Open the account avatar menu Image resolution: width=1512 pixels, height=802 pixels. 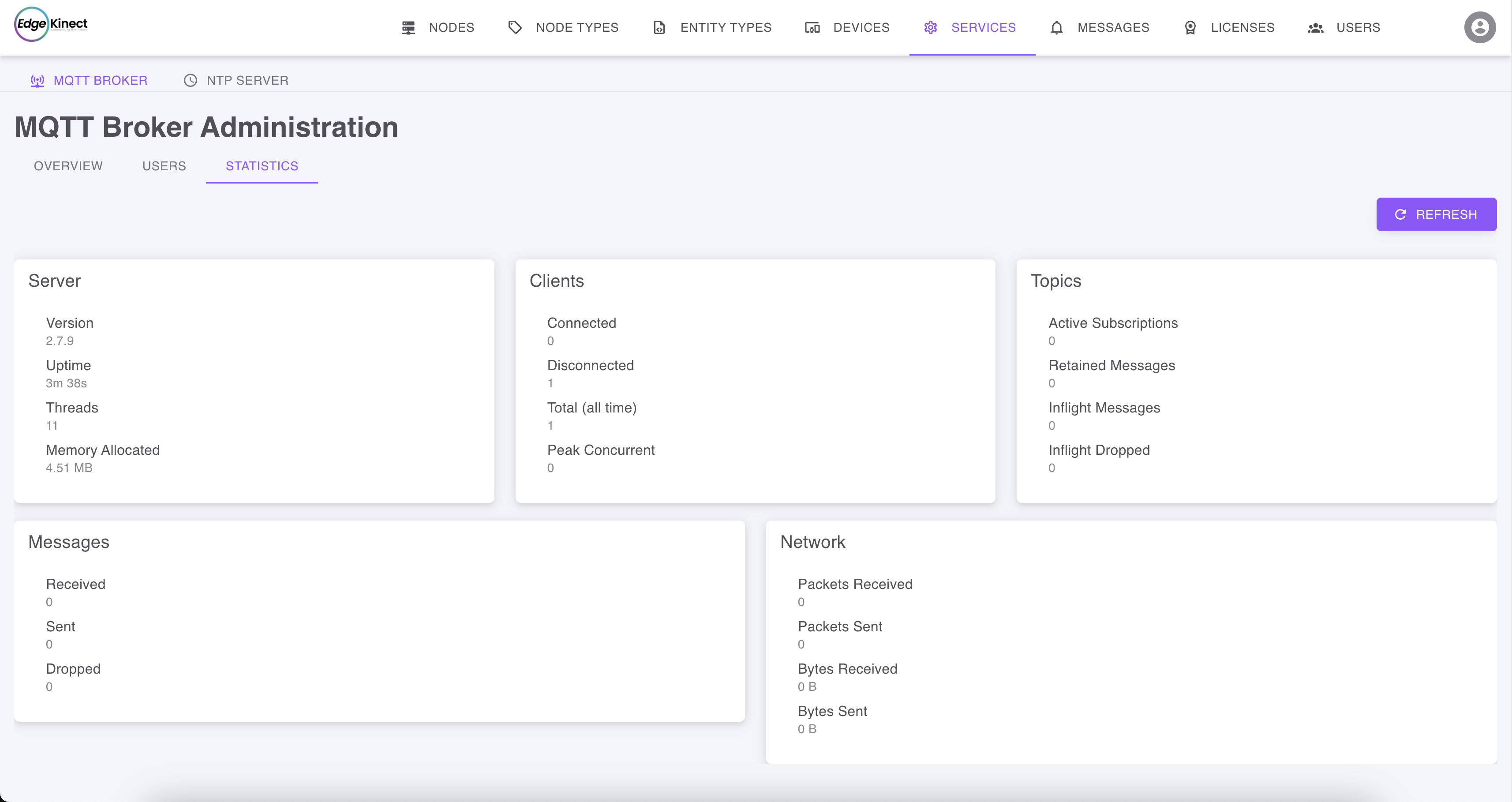1480,27
